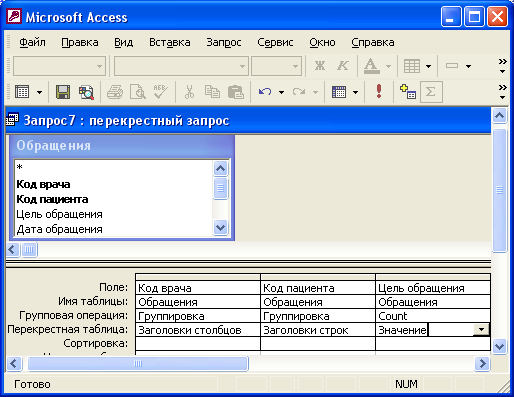This screenshot has width=514, height=397.
Task: Click scroll up arrow in Обращения field list
Action: (x=220, y=168)
